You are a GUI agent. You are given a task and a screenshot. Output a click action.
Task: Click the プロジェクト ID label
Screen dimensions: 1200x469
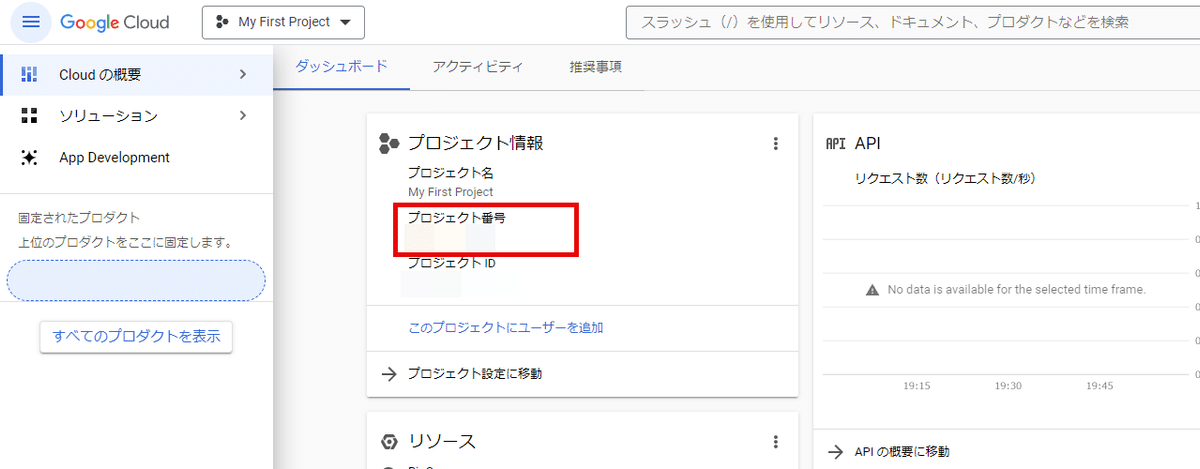click(452, 263)
